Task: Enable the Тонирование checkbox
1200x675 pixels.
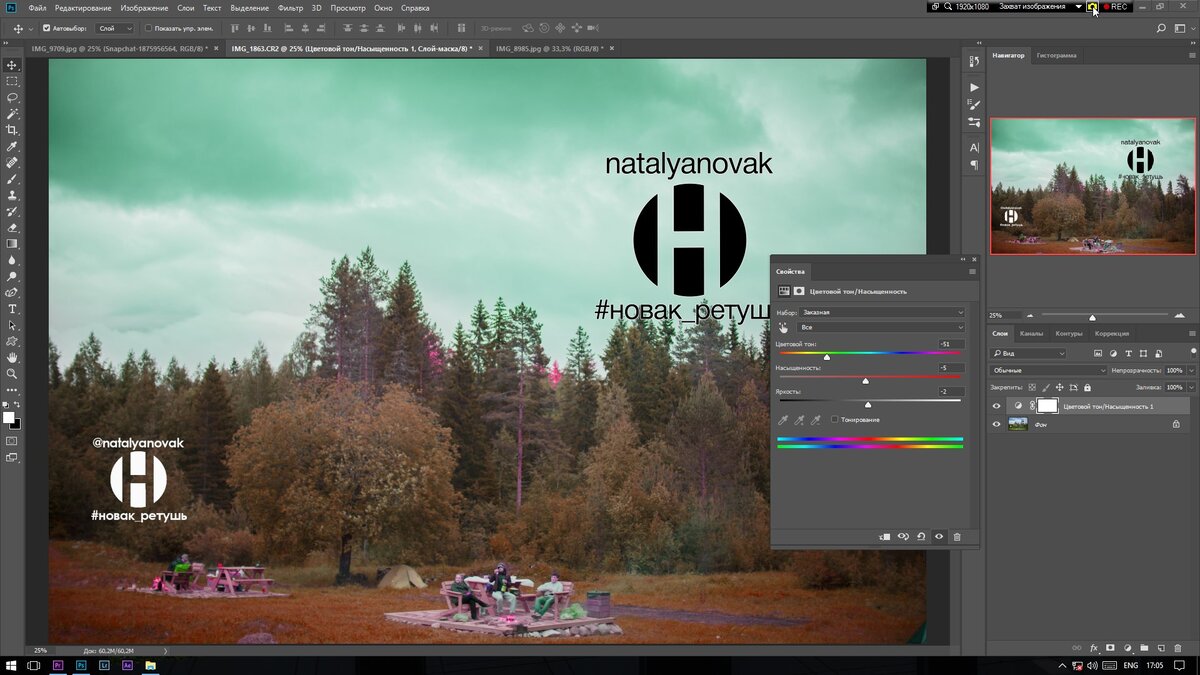Action: point(835,419)
